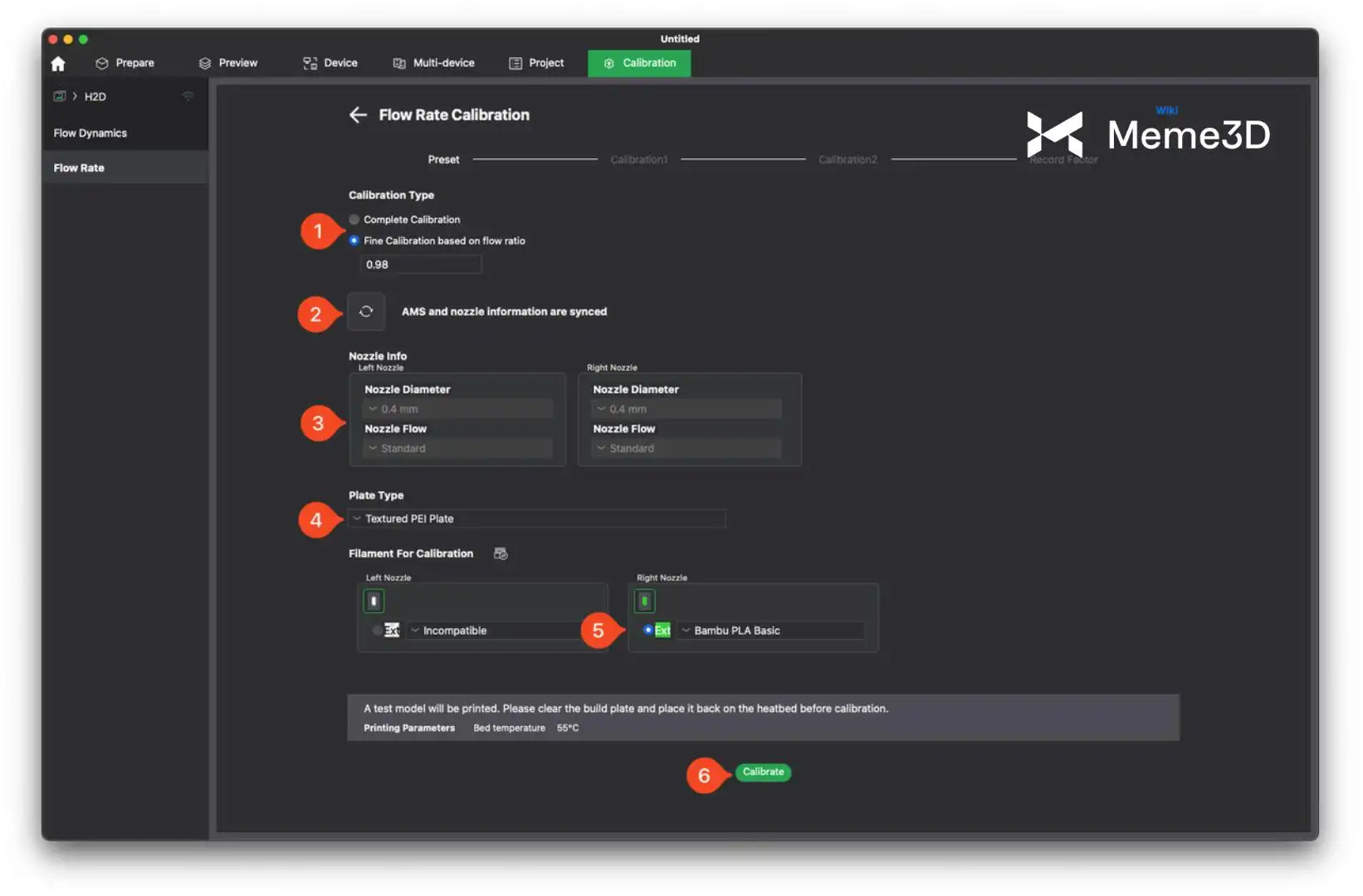This screenshot has height=896, width=1363.
Task: Open the Plate Type dropdown showing Textured PEI Plate
Action: [x=536, y=519]
